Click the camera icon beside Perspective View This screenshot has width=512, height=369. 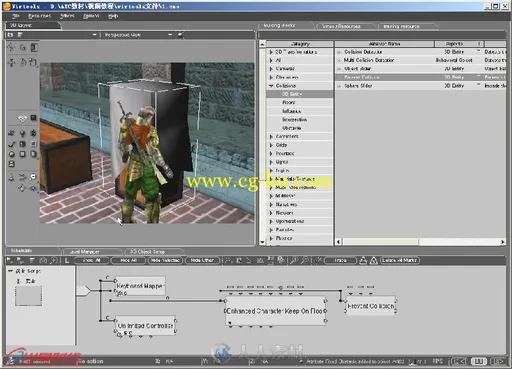180,34
